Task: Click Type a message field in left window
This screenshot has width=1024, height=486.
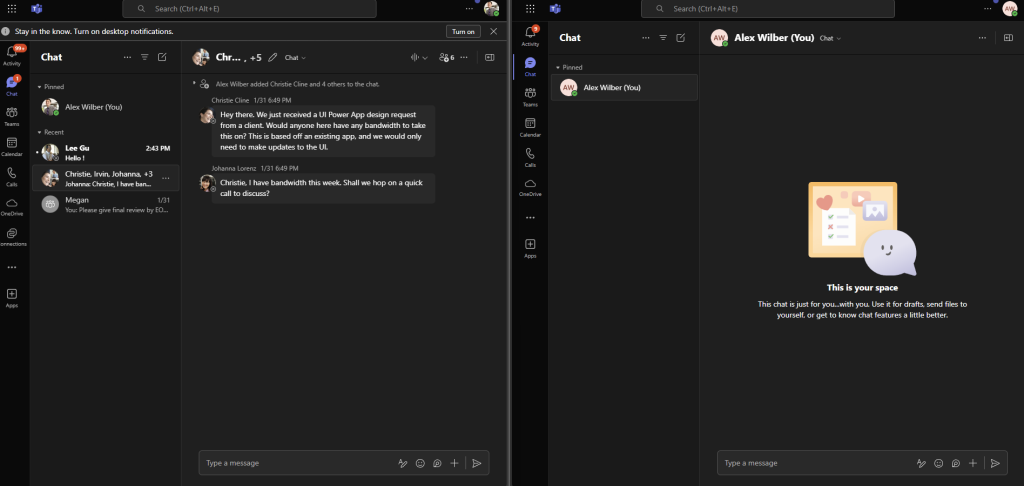Action: click(297, 463)
